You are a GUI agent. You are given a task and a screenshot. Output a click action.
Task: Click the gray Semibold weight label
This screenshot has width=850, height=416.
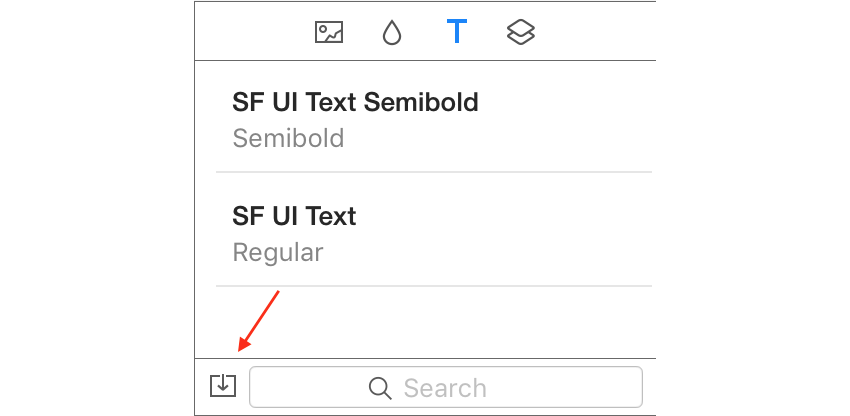[288, 138]
